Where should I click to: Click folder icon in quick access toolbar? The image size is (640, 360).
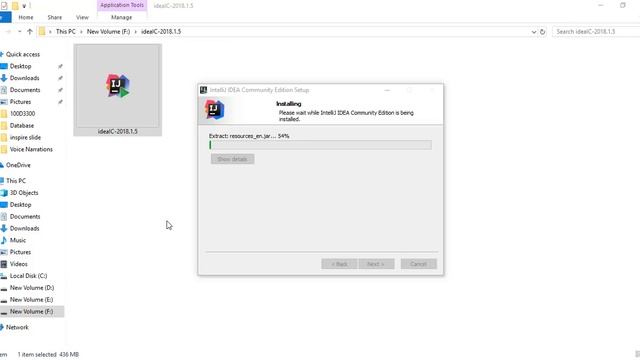click(x=15, y=6)
